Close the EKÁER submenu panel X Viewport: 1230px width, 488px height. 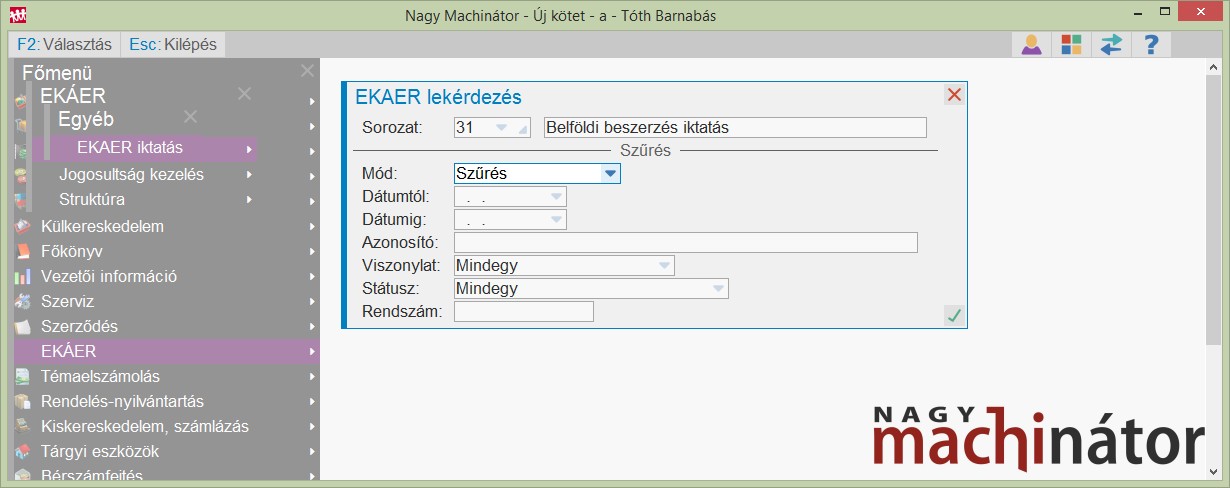point(244,94)
